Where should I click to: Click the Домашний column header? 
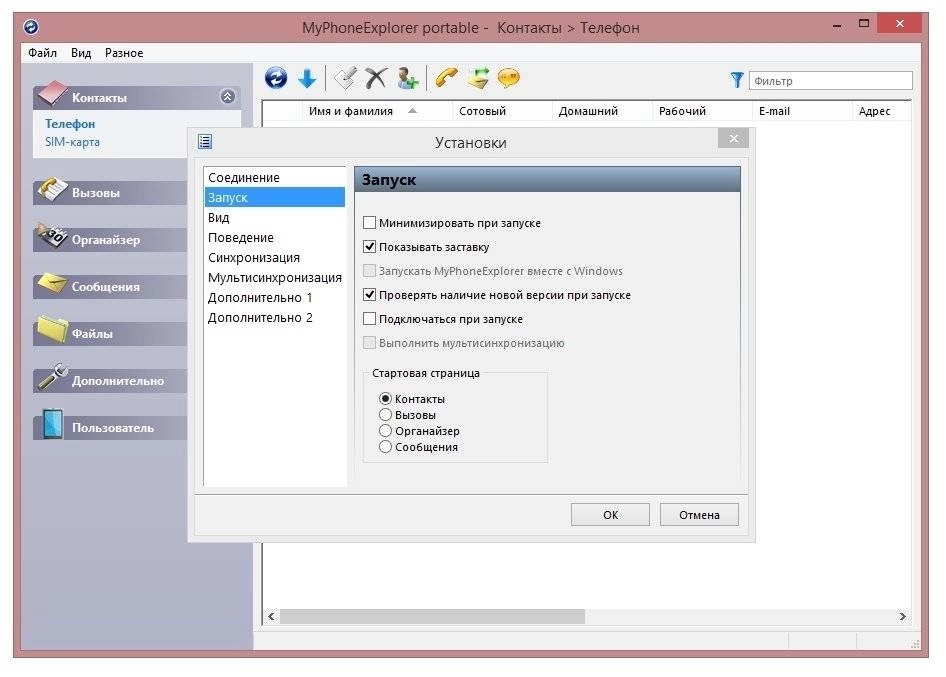click(602, 111)
